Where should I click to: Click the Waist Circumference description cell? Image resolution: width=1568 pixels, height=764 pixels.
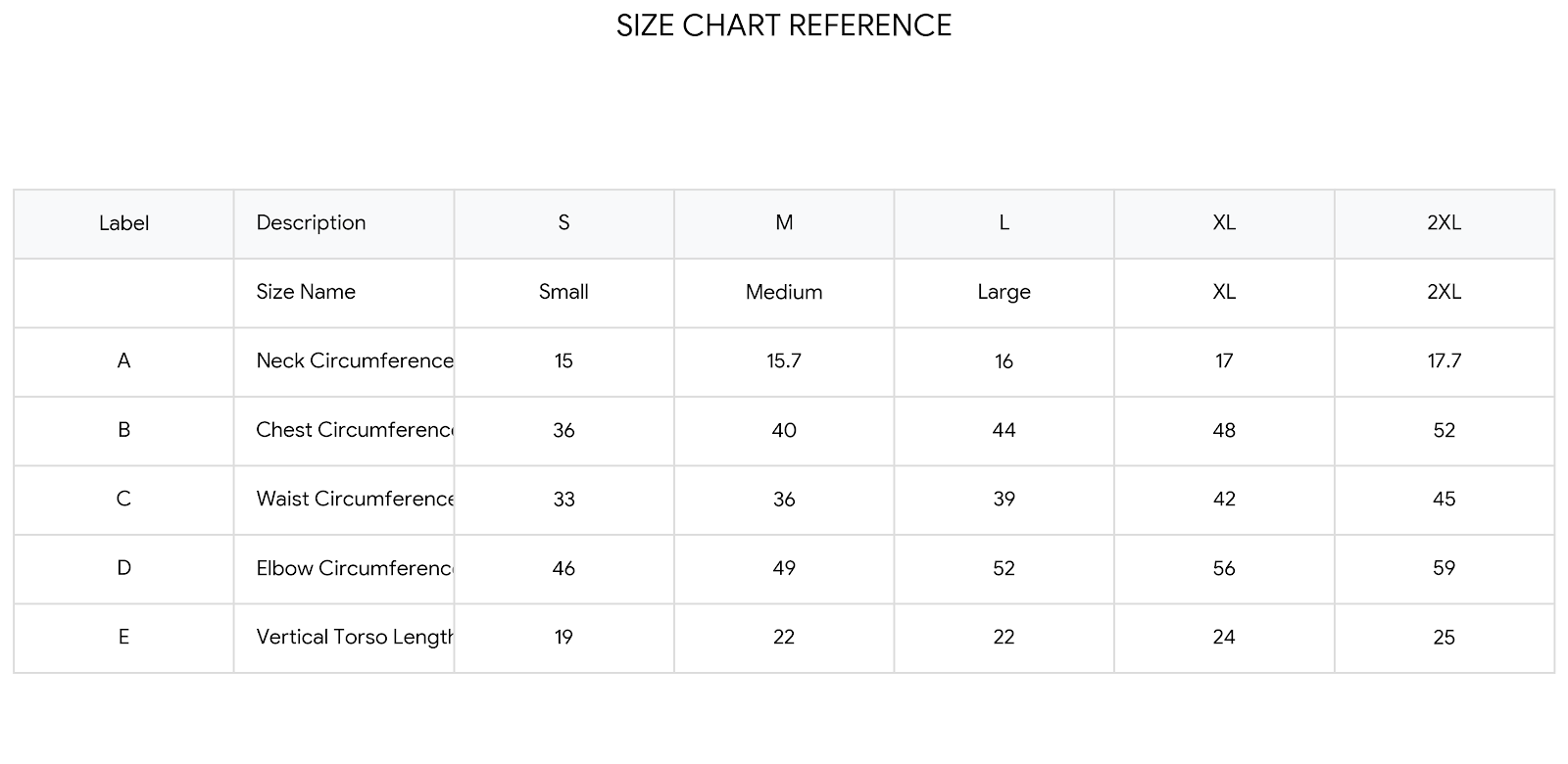tap(344, 500)
